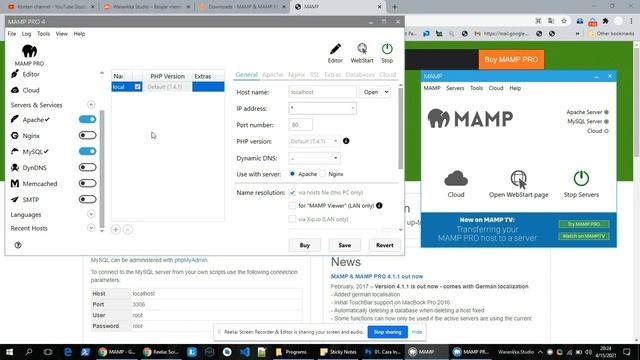Click the Try MAMP PRO button
Screen dimensions: 640x360
click(x=584, y=224)
